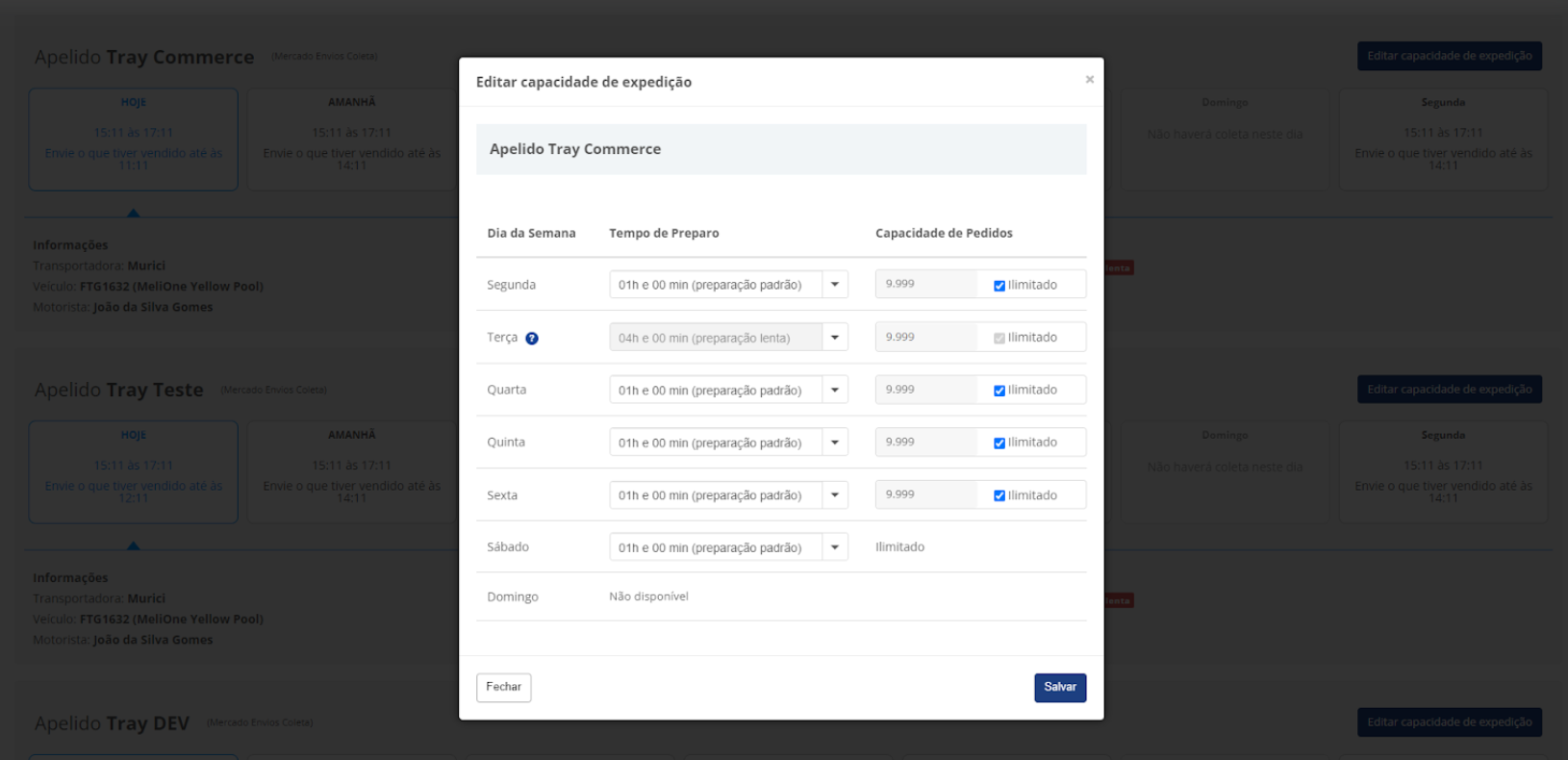Viewport: 1568px width, 760px height.
Task: Click the Salvar button
Action: click(x=1060, y=688)
